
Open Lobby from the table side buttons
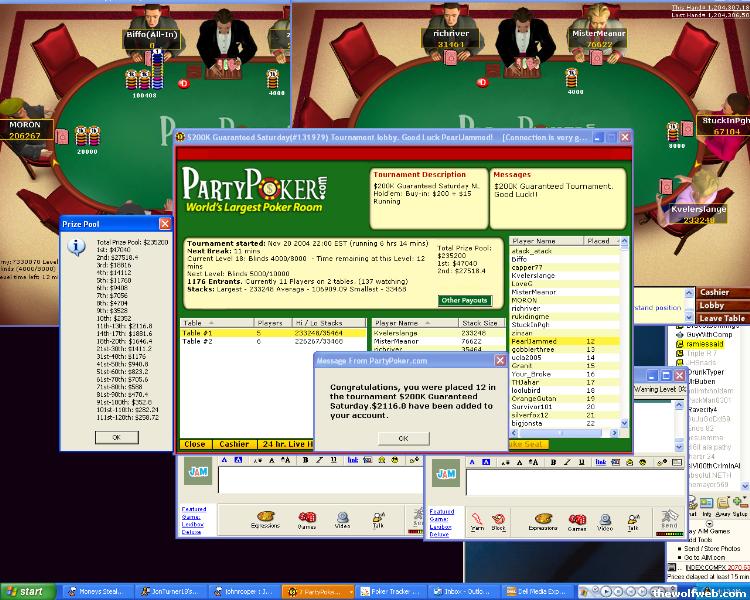click(x=712, y=305)
